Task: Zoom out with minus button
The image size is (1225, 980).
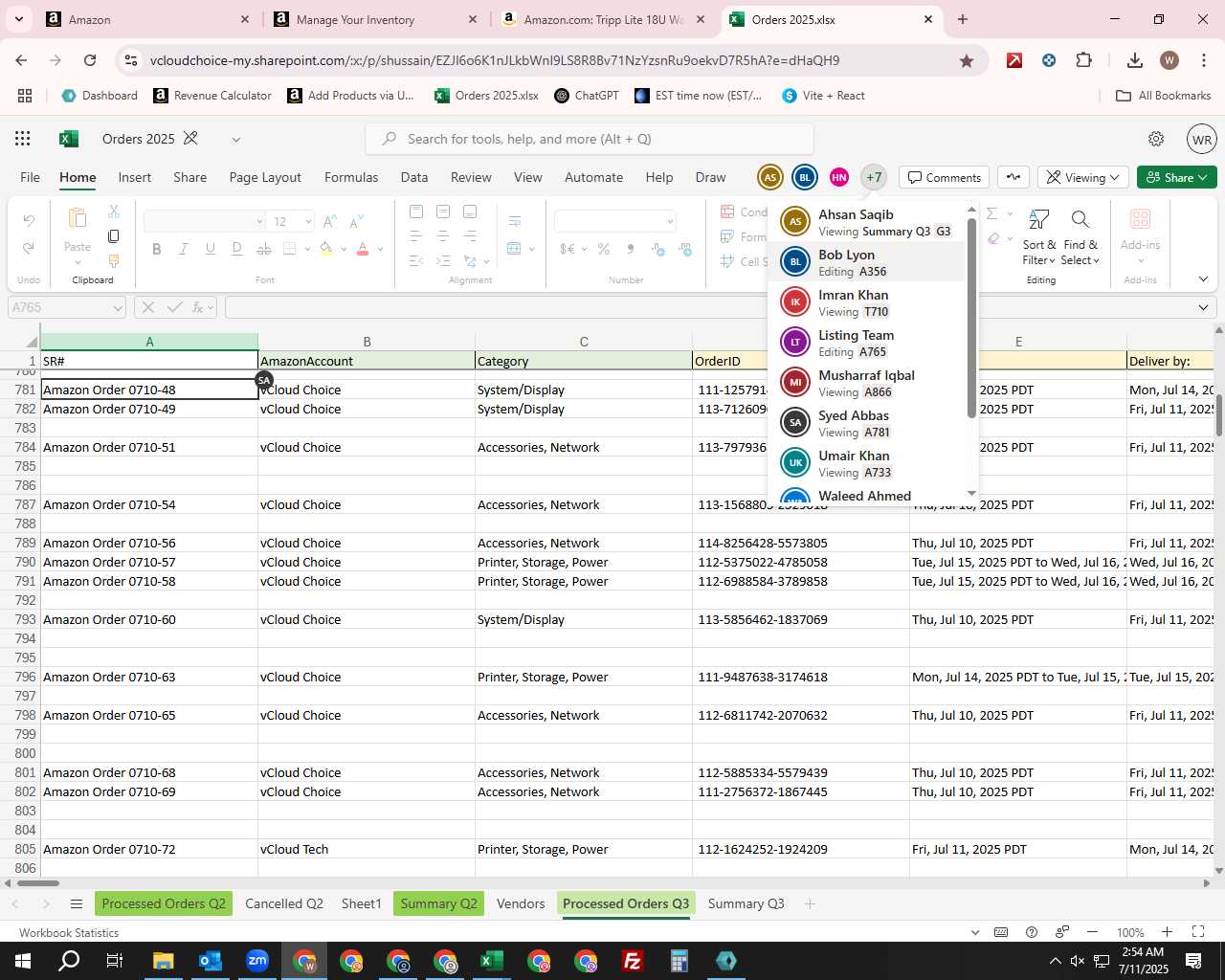Action: 1092,932
